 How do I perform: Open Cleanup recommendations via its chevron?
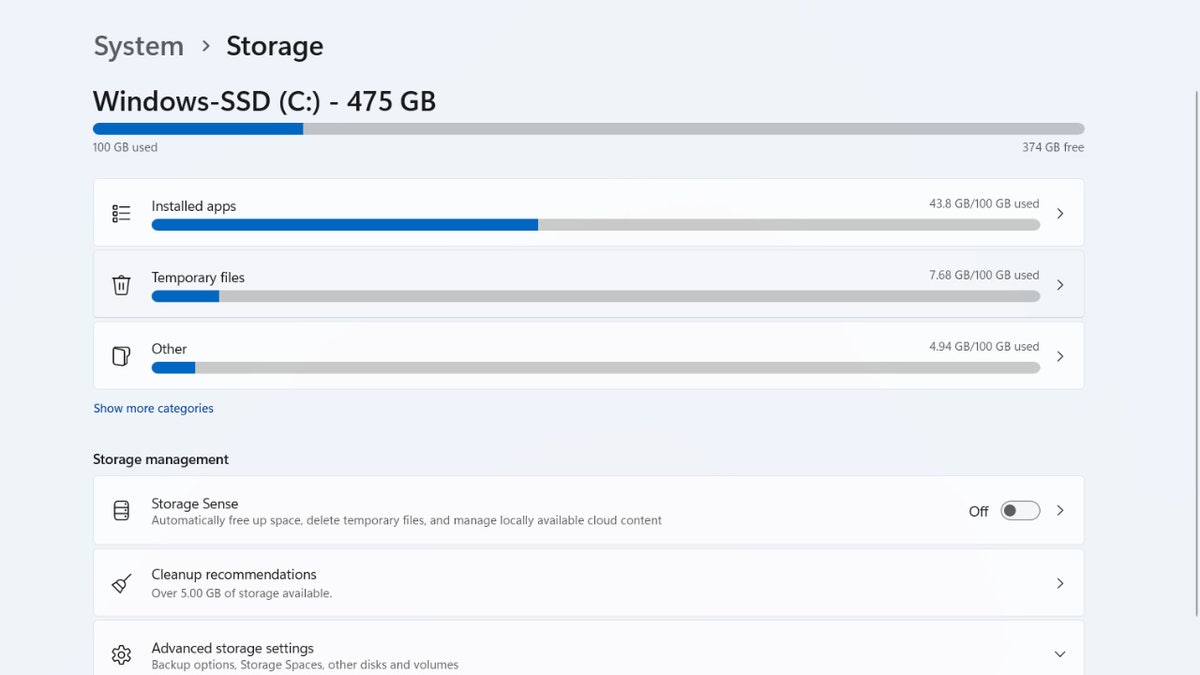(1060, 583)
